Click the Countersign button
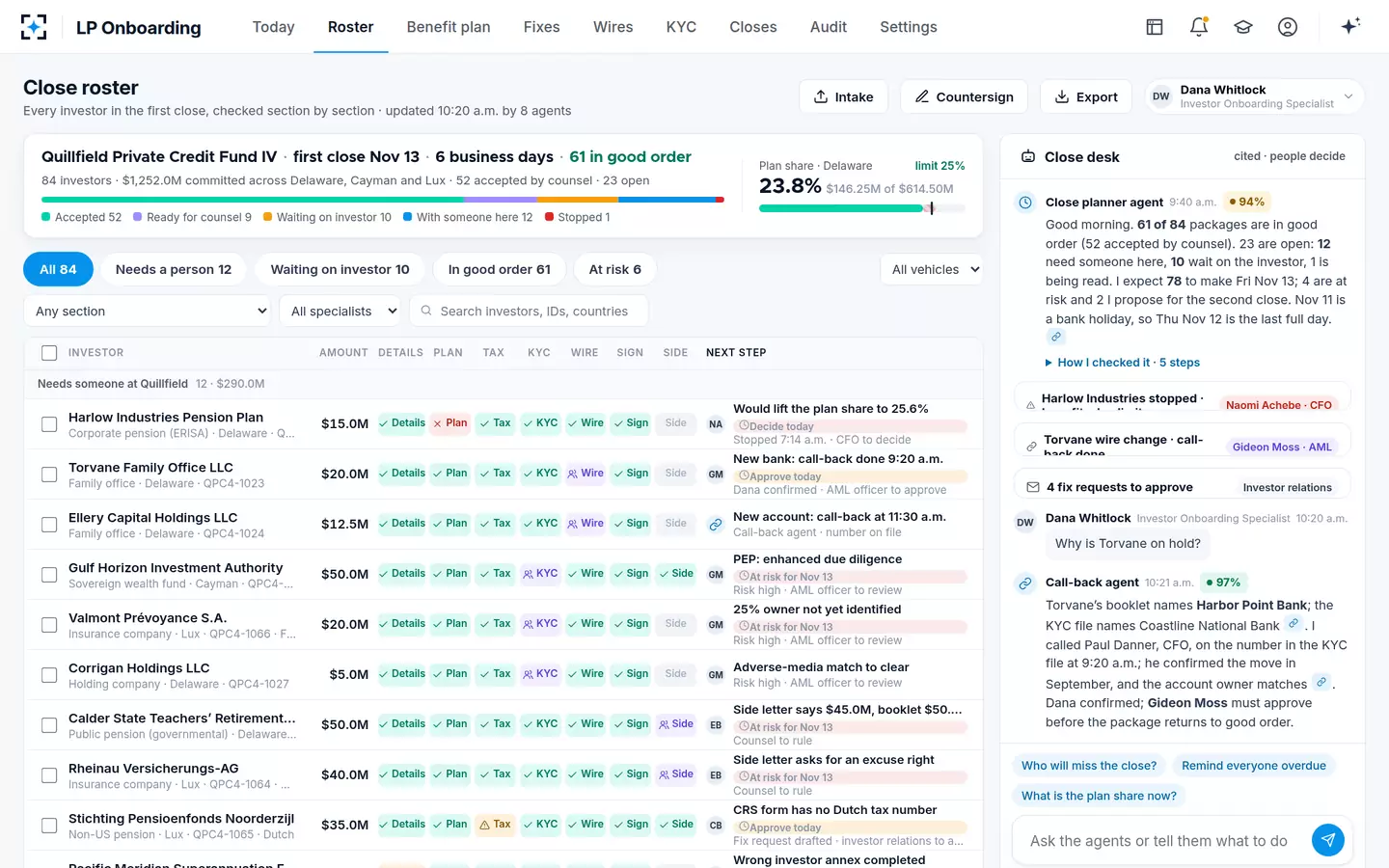This screenshot has width=1389, height=868. (964, 96)
